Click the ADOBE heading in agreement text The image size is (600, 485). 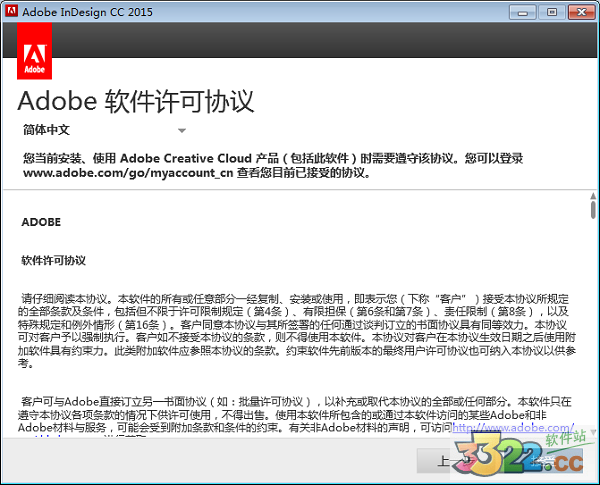tap(41, 222)
